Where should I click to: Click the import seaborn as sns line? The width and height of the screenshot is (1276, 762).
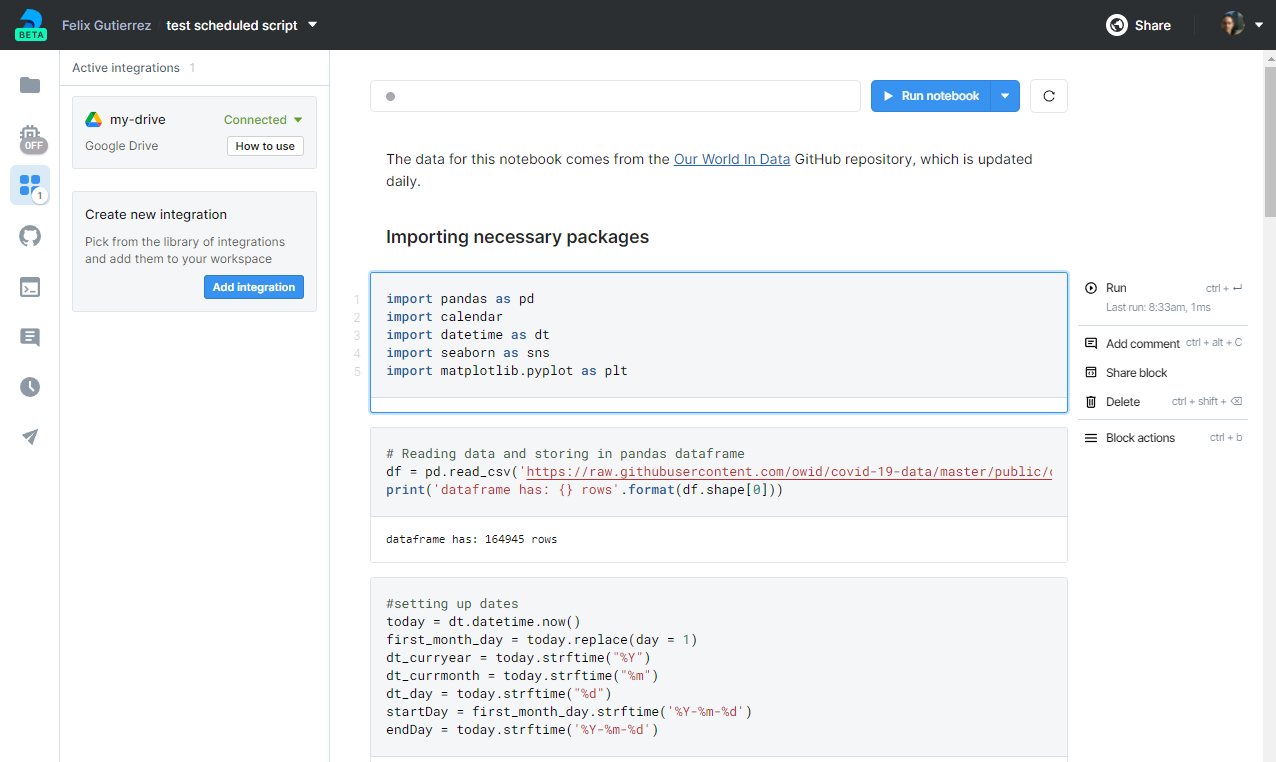point(468,353)
